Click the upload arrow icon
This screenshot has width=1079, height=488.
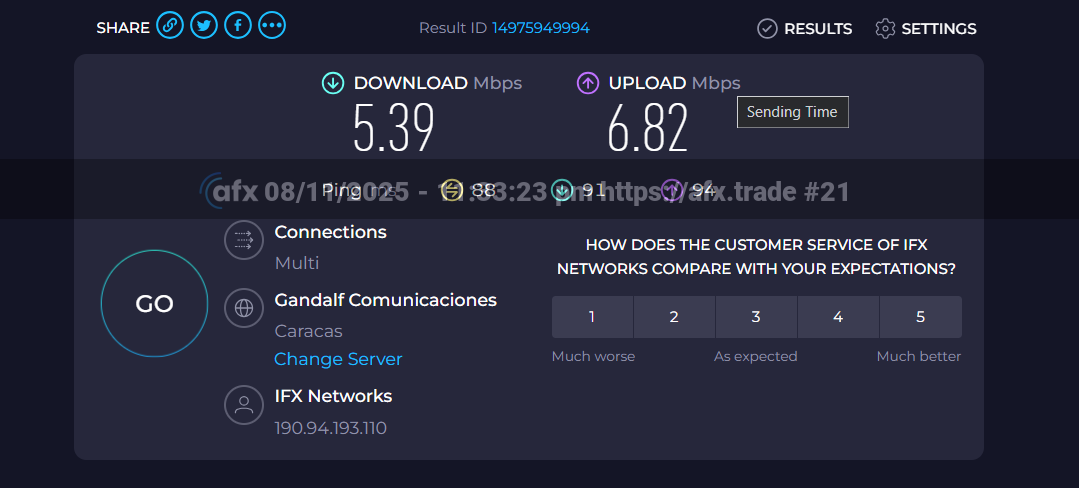click(x=588, y=83)
